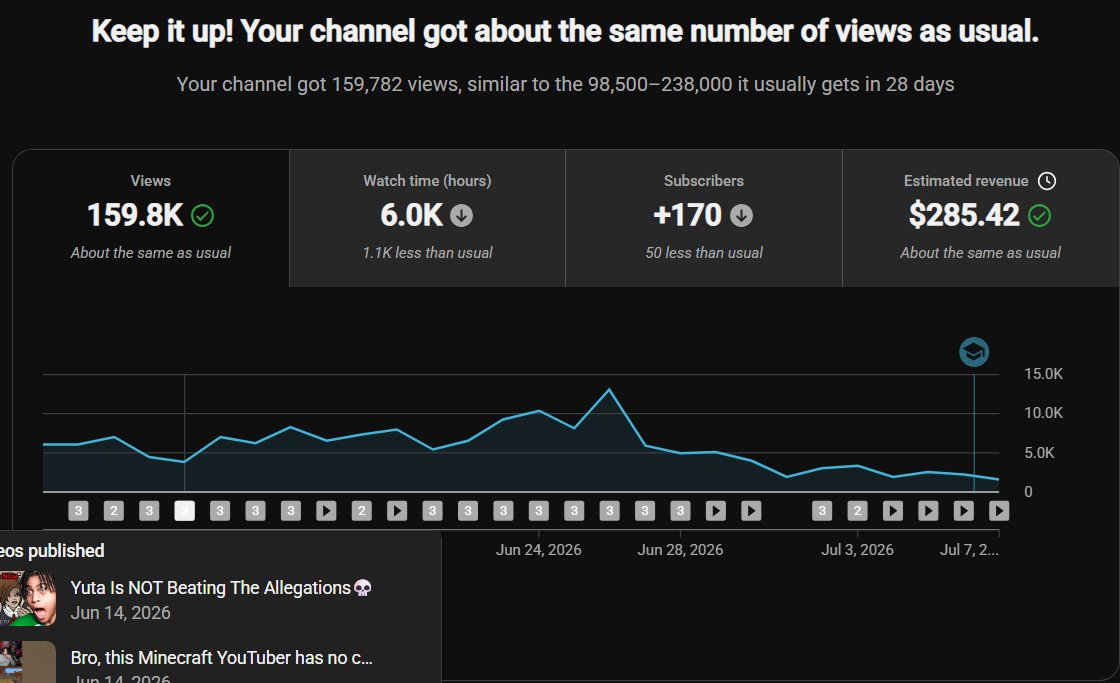Click the 'Keep it up!' headline
Viewport: 1120px width, 683px height.
565,31
